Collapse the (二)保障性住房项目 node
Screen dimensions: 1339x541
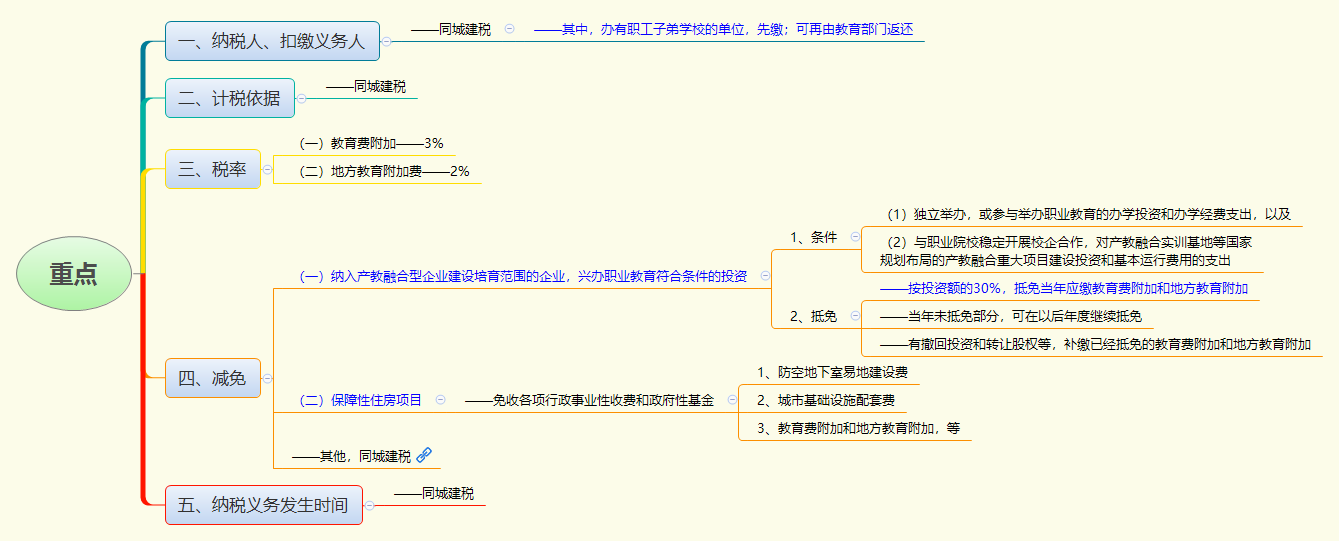tap(440, 400)
